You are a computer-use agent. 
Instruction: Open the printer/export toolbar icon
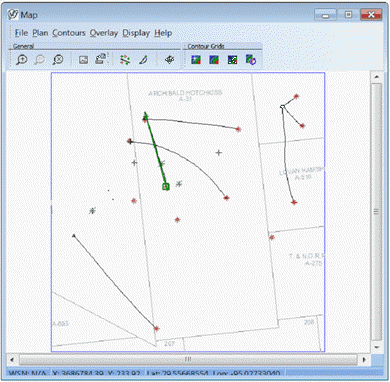tap(101, 59)
